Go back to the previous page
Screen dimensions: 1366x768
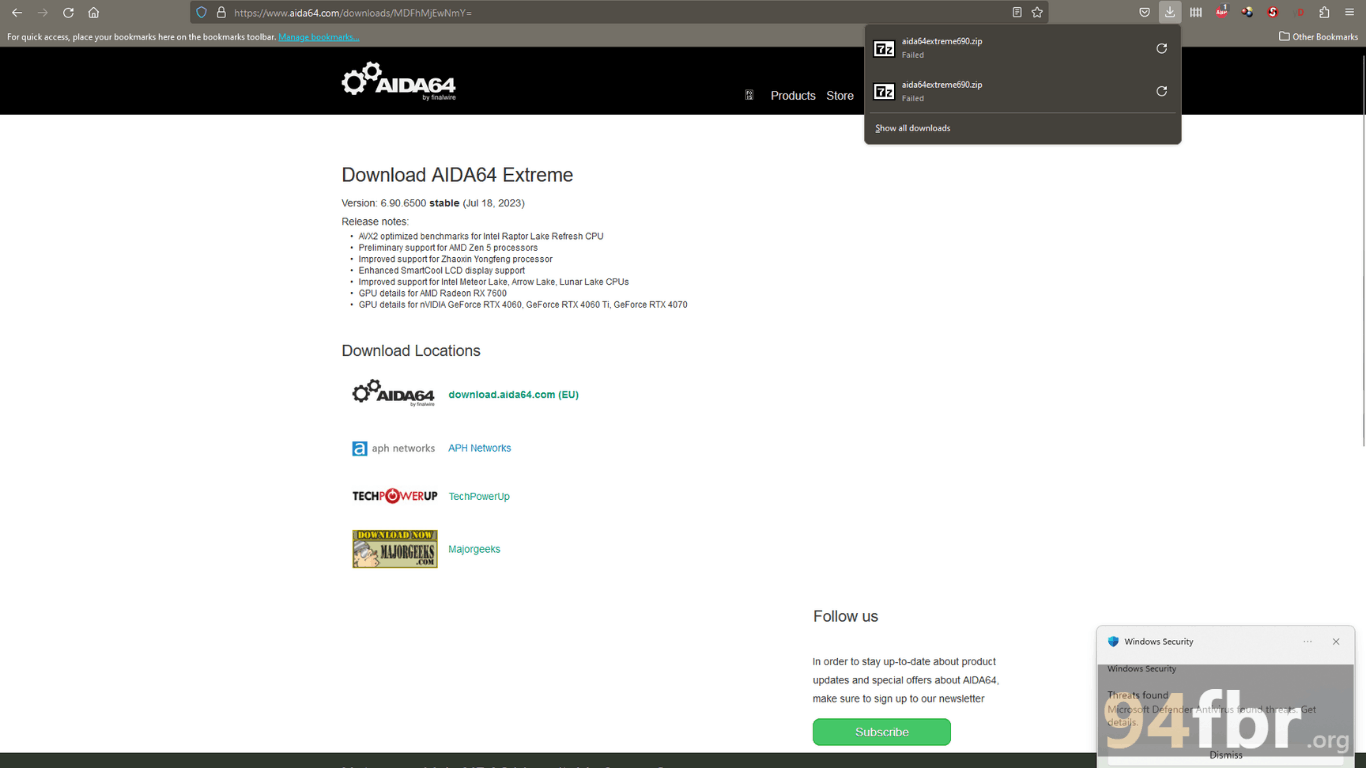[17, 13]
